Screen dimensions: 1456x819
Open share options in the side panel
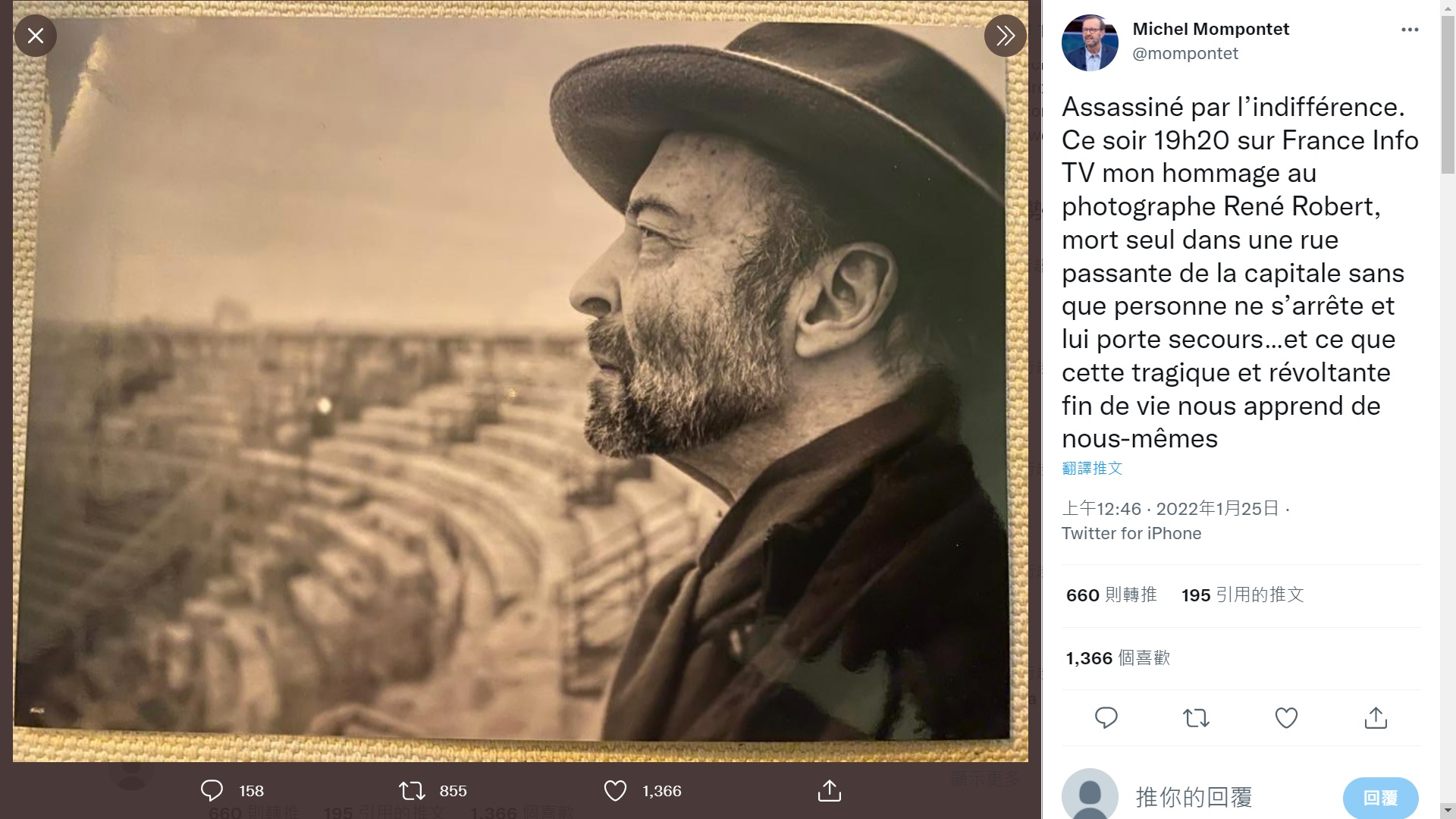click(x=1376, y=717)
